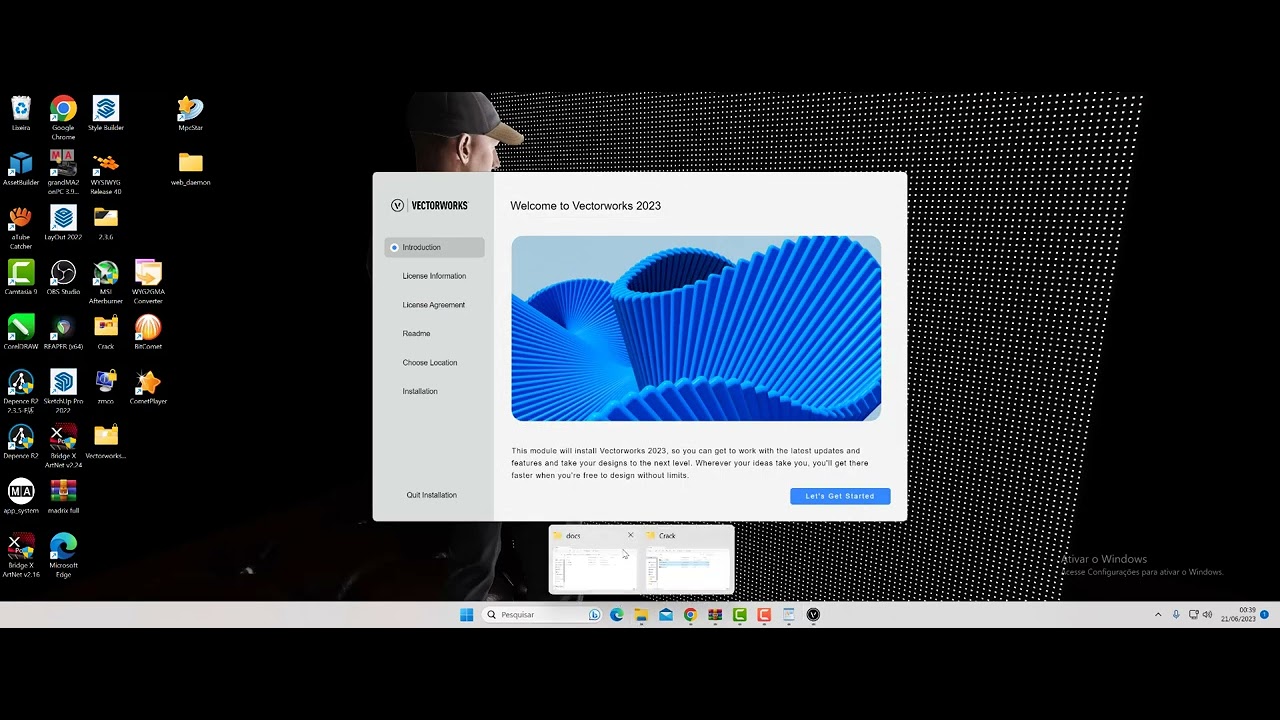The image size is (1280, 720).
Task: Open the 2.3.6 folder on desktop
Action: coord(105,223)
